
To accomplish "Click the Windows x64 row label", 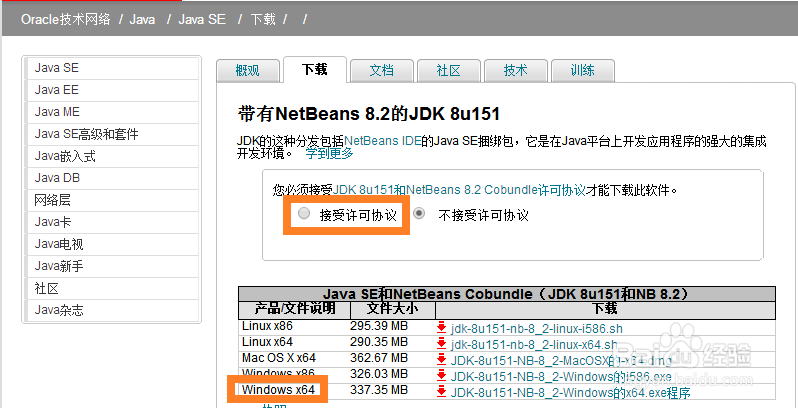I will 278,390.
